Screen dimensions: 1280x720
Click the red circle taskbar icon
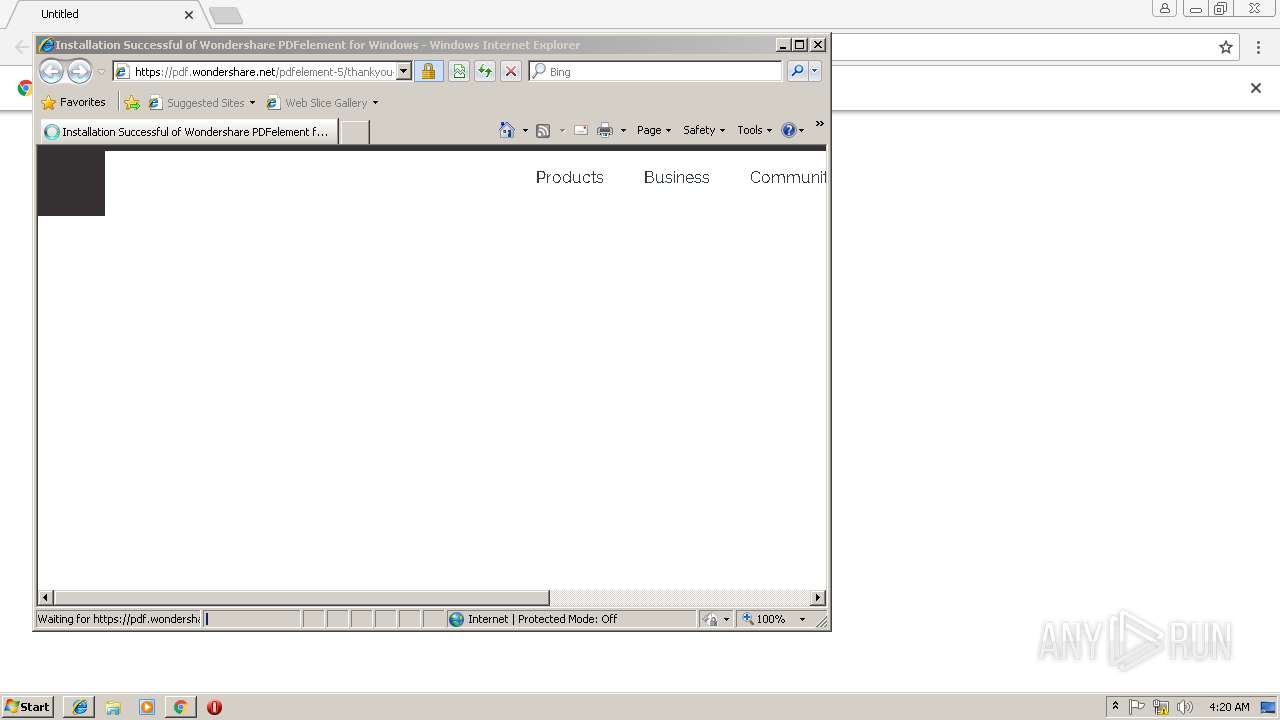[214, 707]
